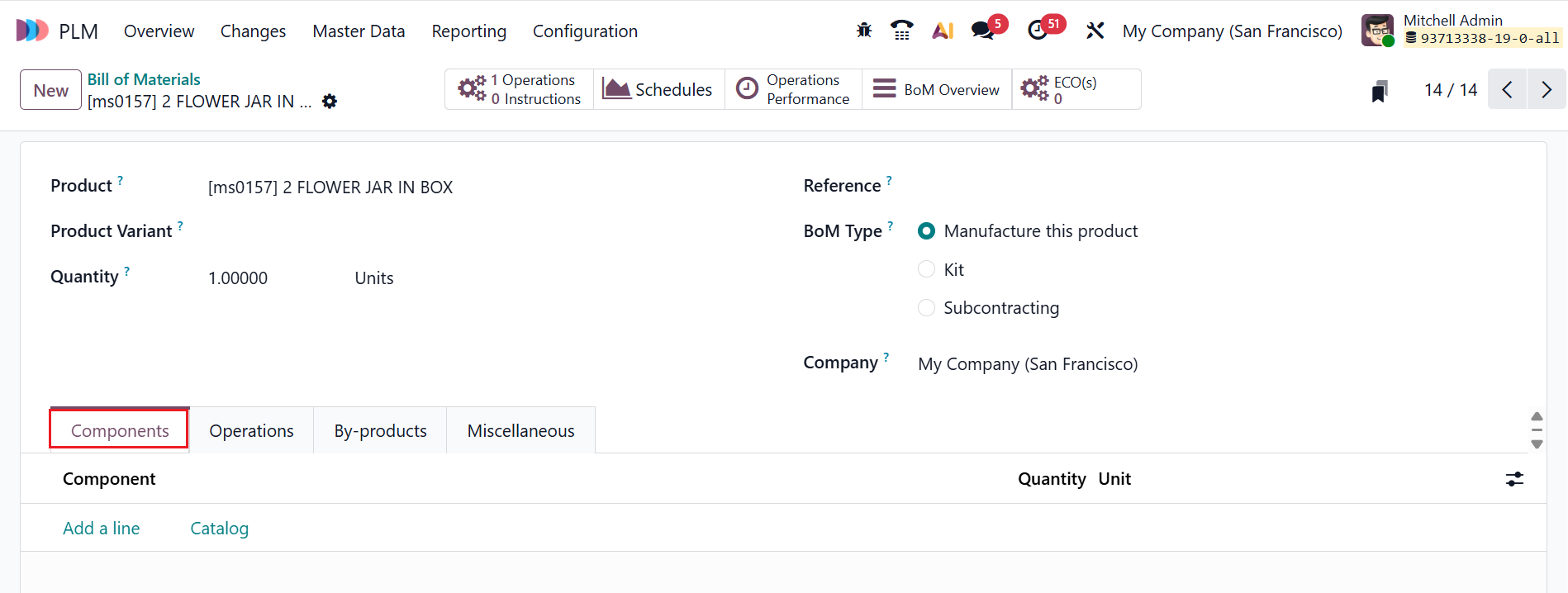
Task: Open the AI assistant icon
Action: click(943, 31)
